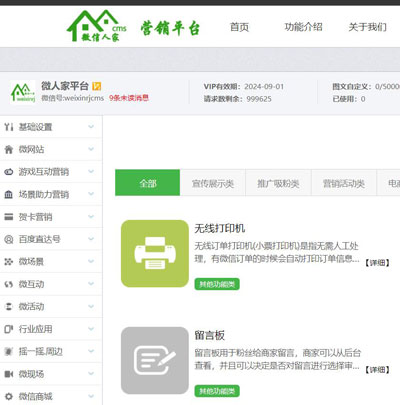Screen dimensions: 400x405
Task: Click the 游戏互动营销 gamepad sidebar icon
Action: click(x=9, y=172)
